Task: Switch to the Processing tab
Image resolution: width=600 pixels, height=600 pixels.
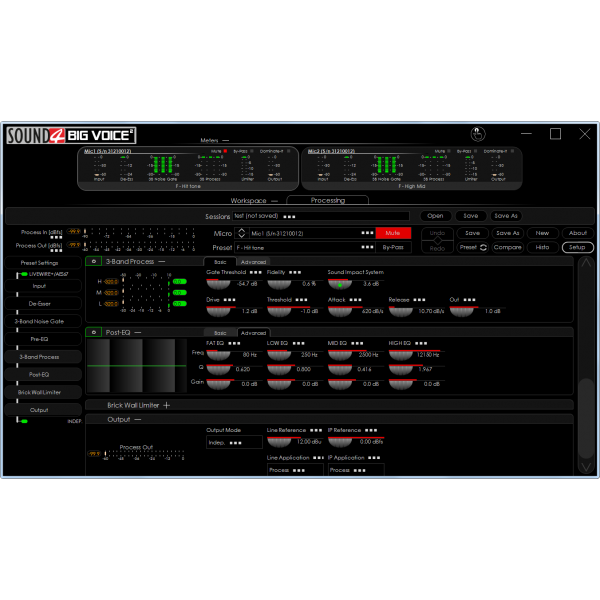Action: pyautogui.click(x=328, y=200)
